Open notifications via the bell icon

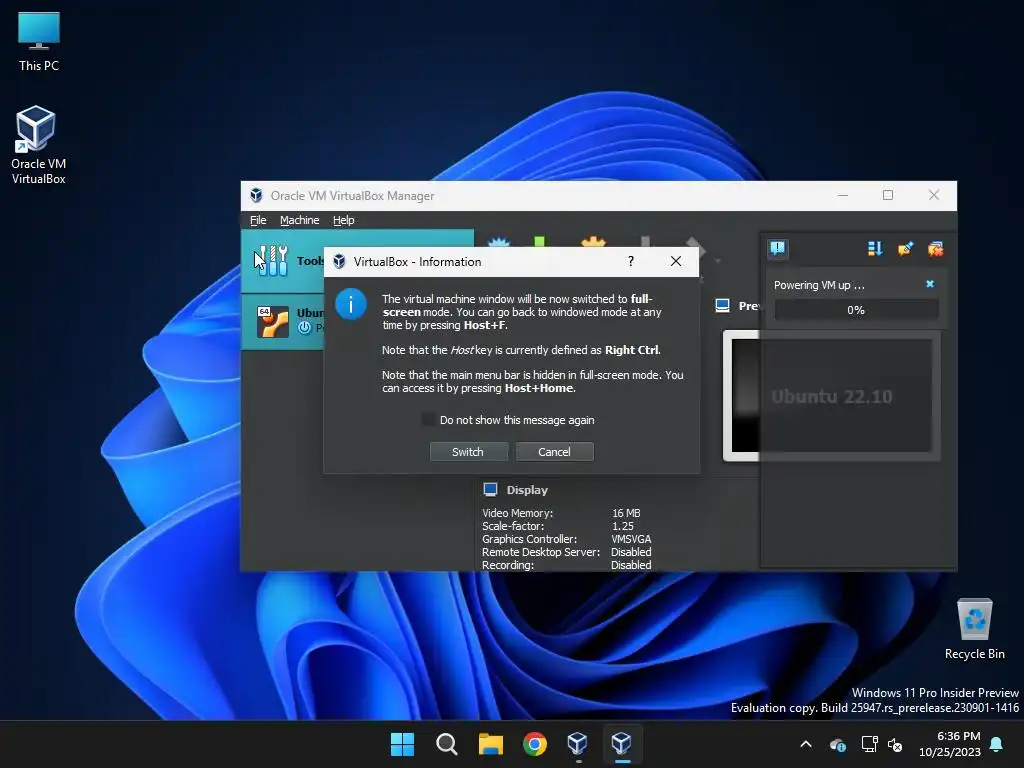[x=996, y=744]
